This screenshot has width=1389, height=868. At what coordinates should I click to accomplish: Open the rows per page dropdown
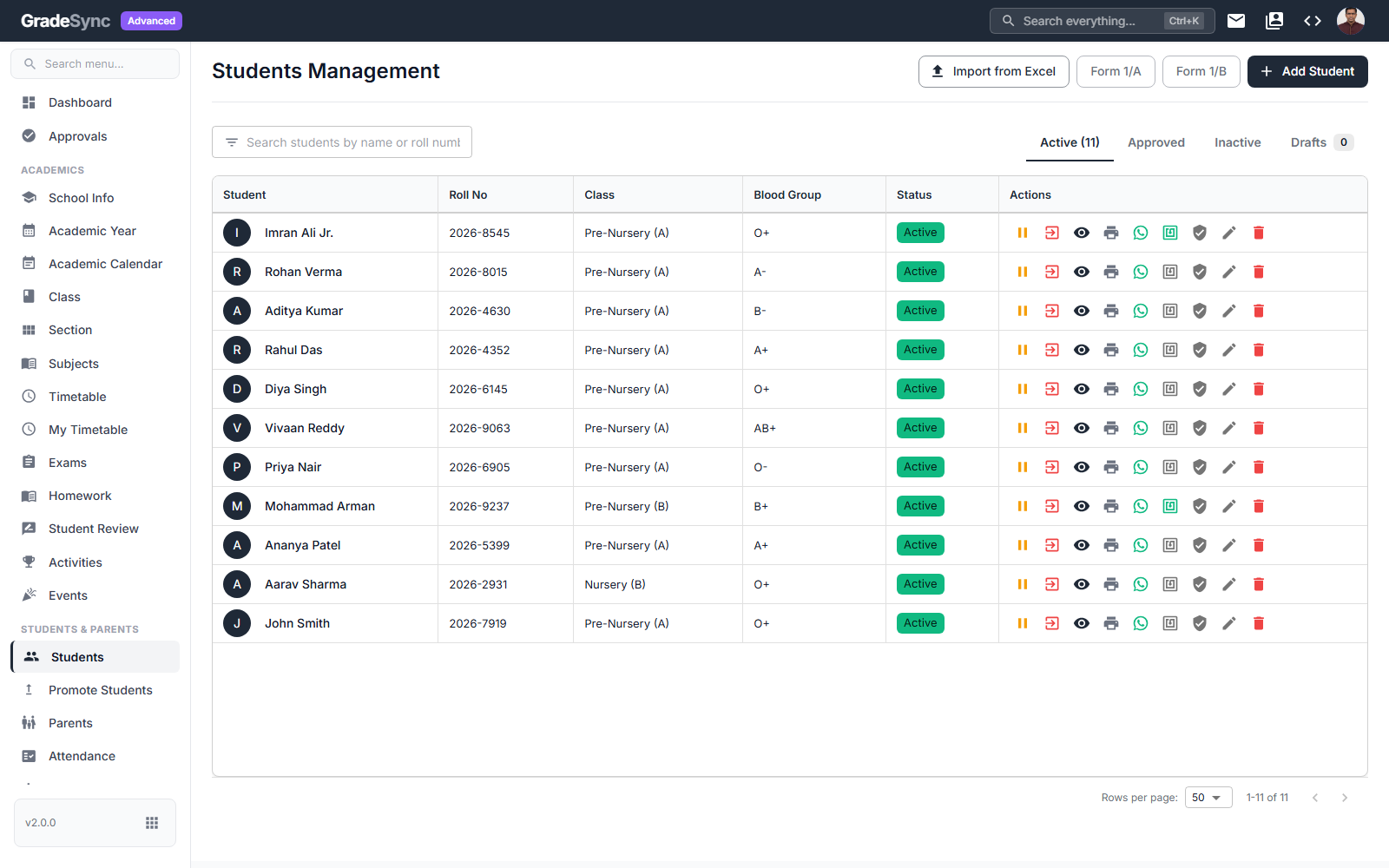coord(1208,798)
